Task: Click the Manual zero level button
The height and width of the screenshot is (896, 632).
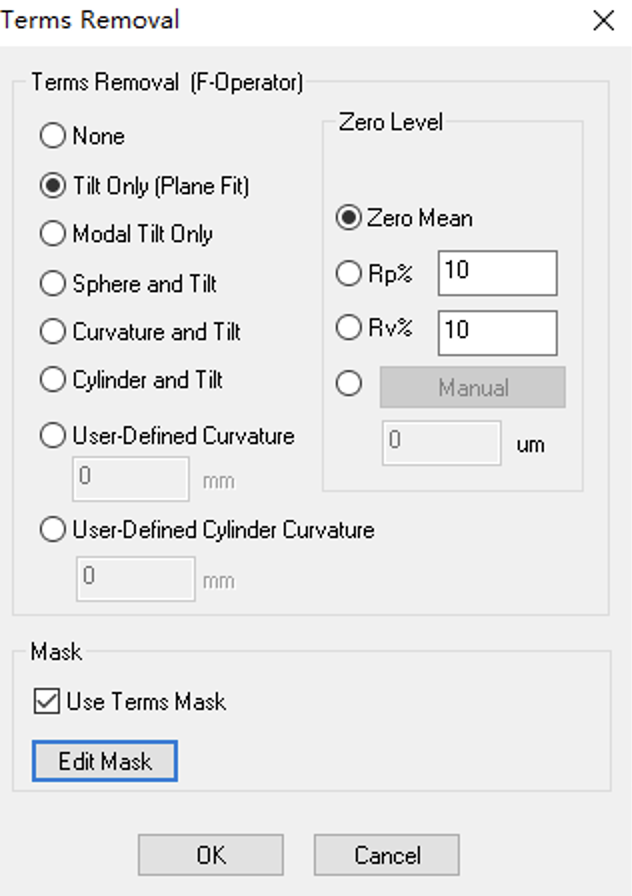Action: coord(472,387)
